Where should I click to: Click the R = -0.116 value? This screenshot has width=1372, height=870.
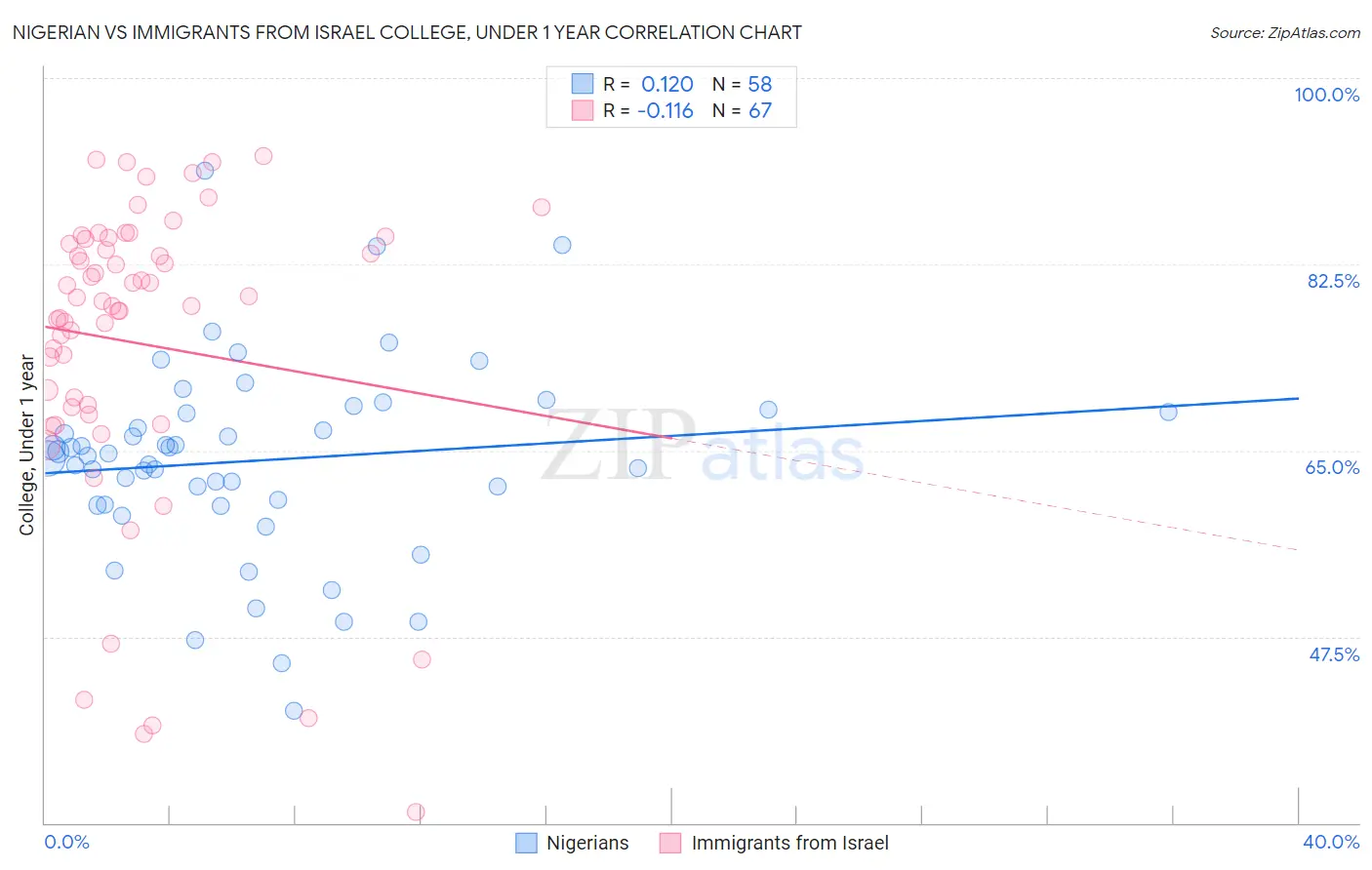648,110
